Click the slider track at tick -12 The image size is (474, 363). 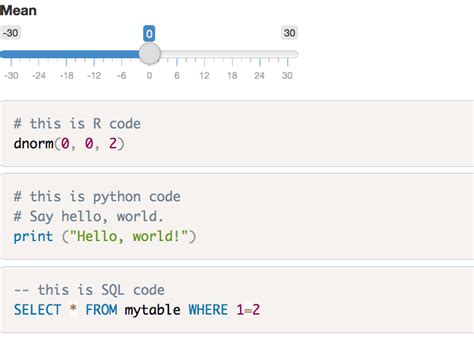(94, 54)
